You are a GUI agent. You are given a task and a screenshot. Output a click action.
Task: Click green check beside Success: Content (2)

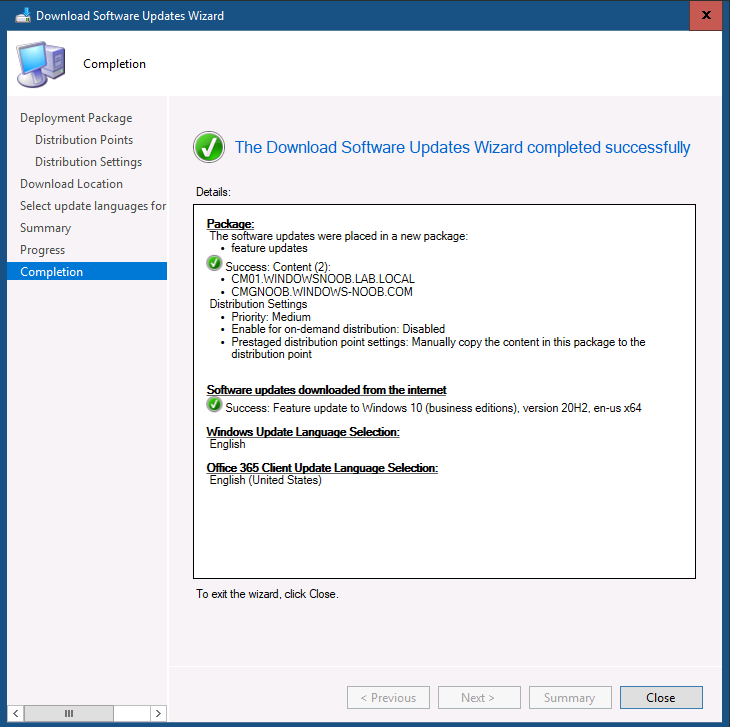214,263
